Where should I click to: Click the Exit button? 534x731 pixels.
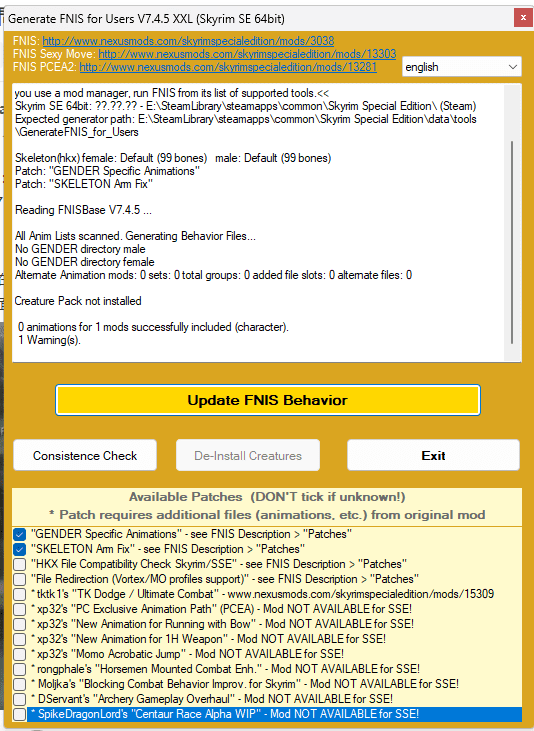coord(433,455)
